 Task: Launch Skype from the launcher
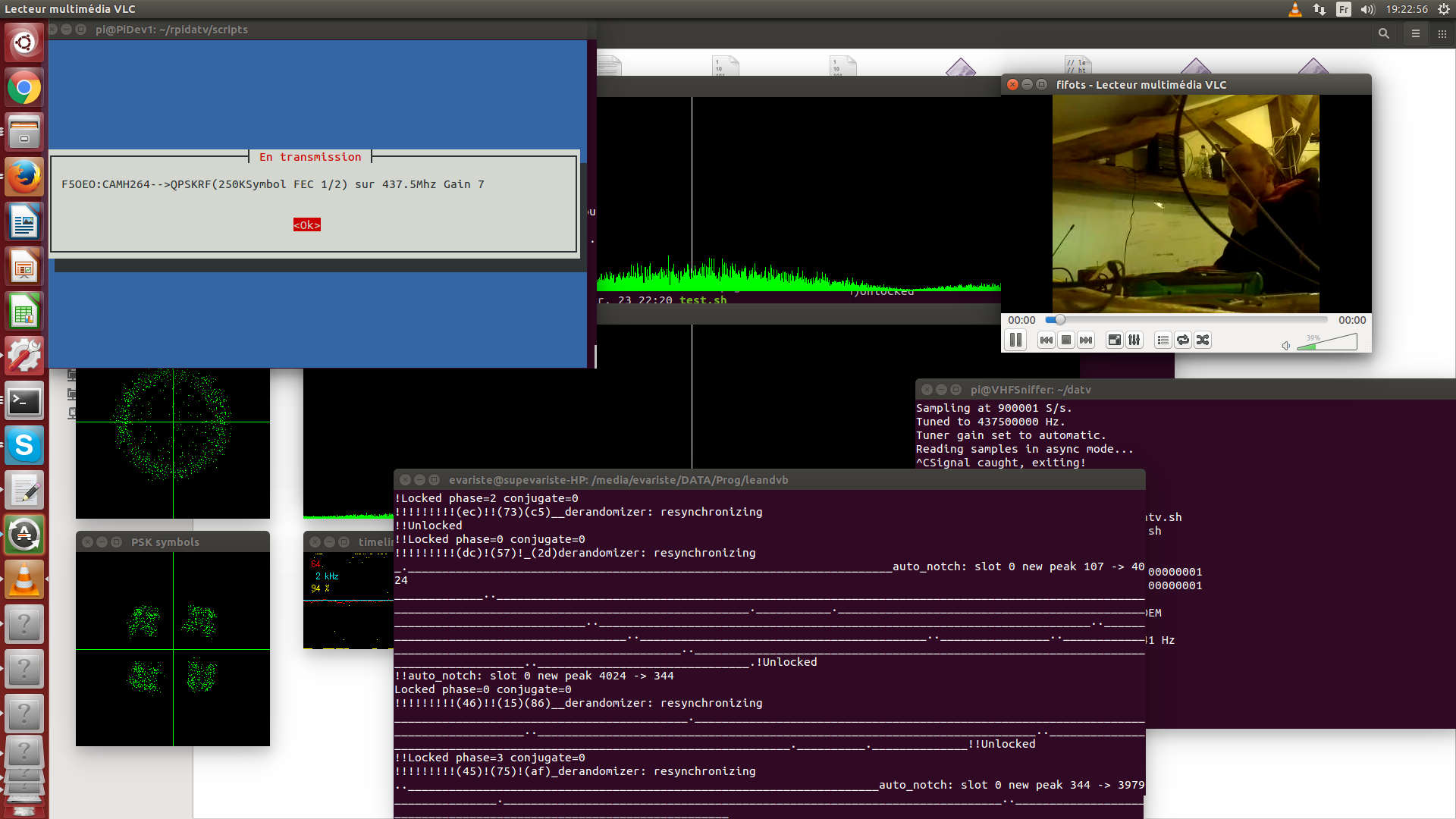coord(24,446)
